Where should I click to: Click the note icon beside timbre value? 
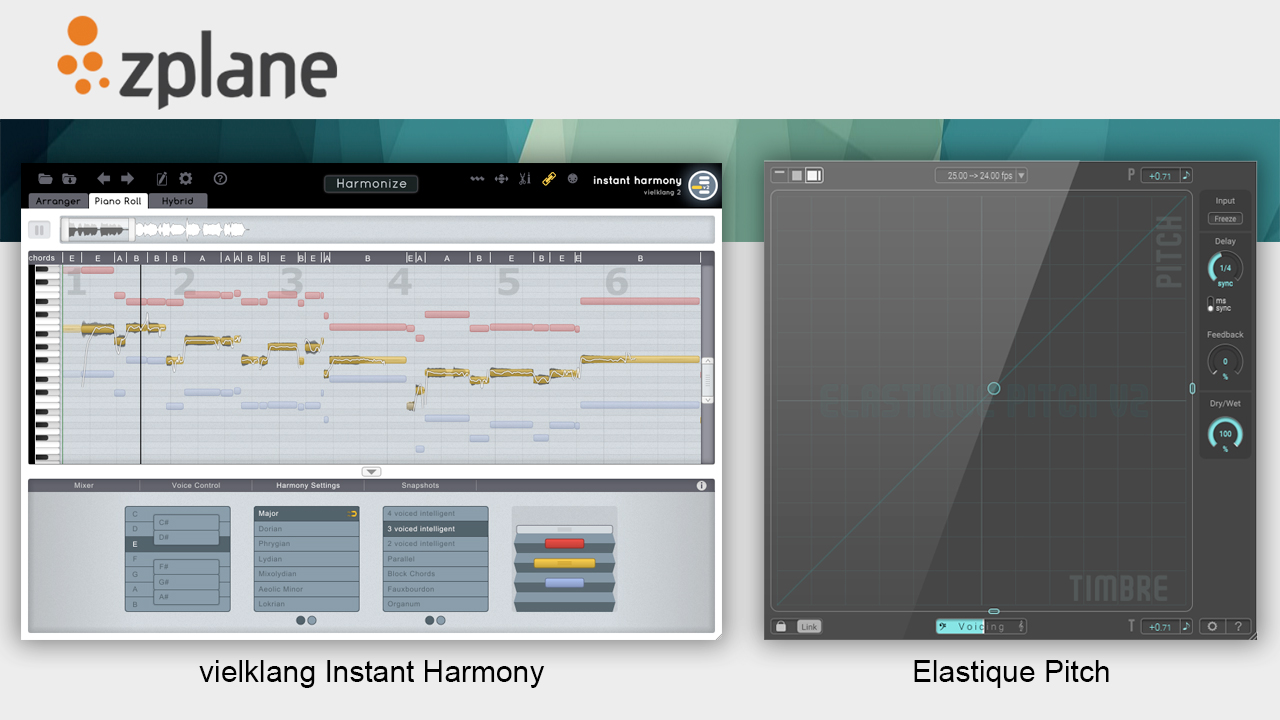pos(1186,627)
